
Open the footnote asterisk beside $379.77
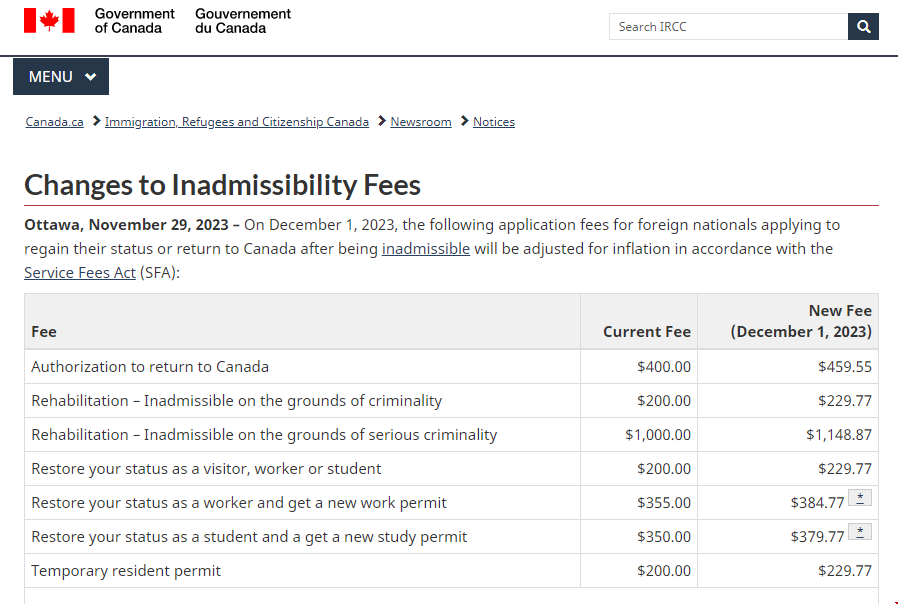860,532
